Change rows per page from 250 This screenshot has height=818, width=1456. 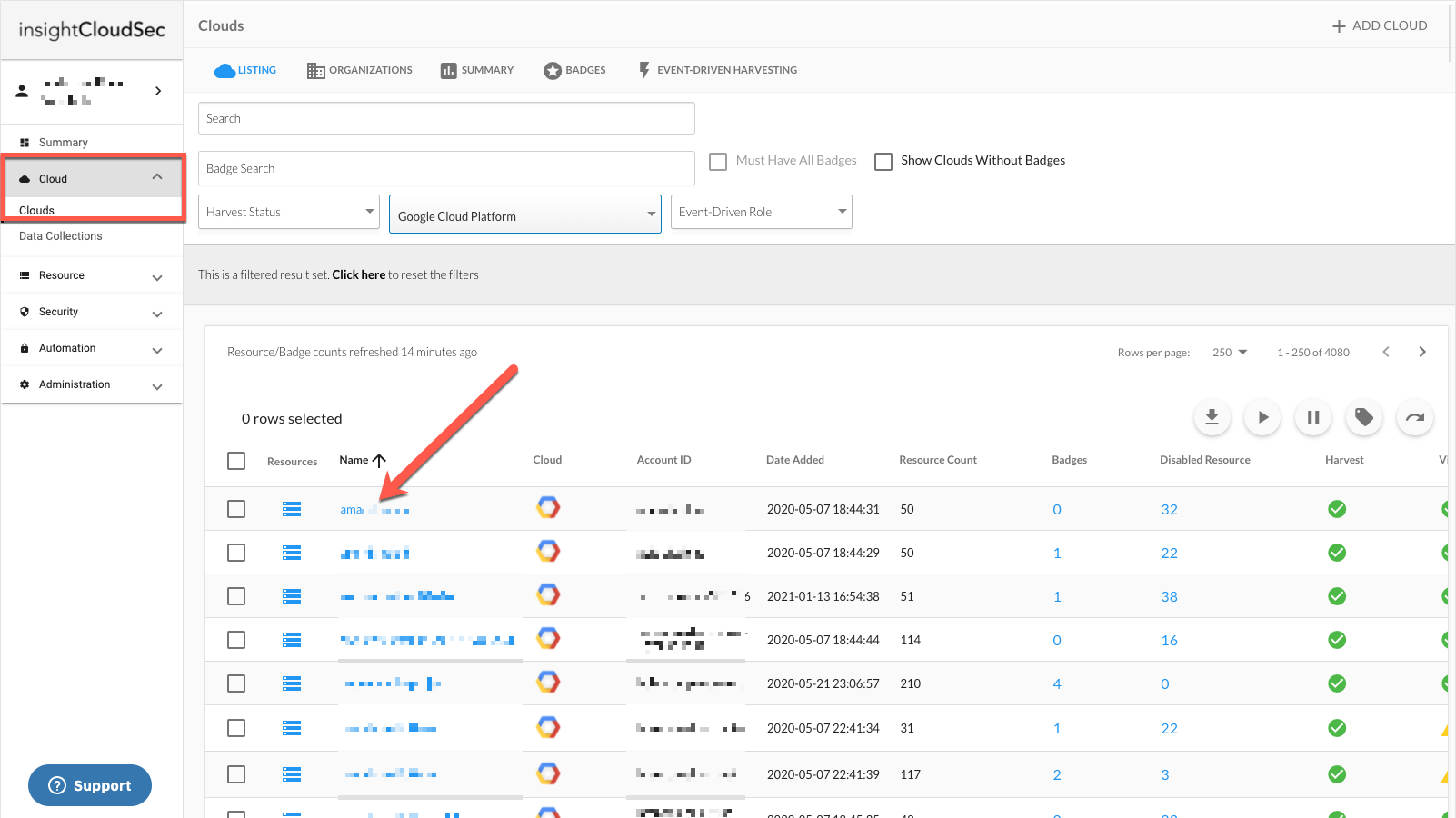[x=1230, y=352]
